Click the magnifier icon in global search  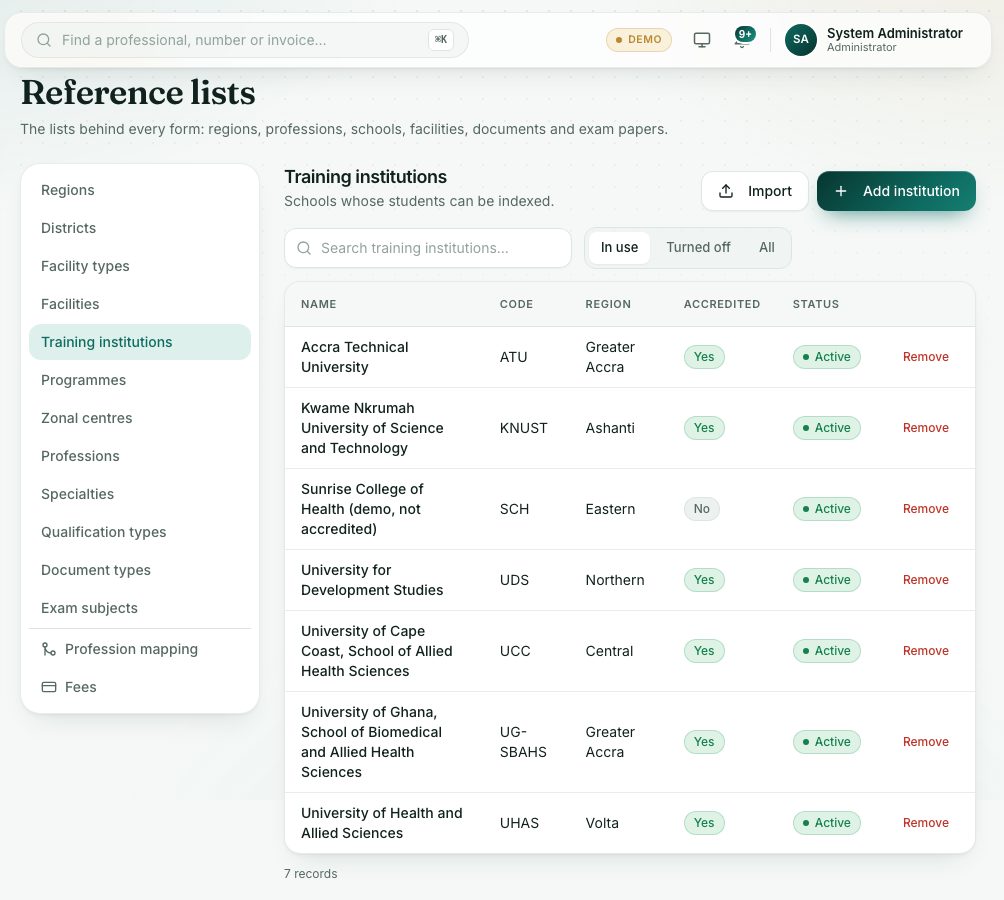click(44, 40)
